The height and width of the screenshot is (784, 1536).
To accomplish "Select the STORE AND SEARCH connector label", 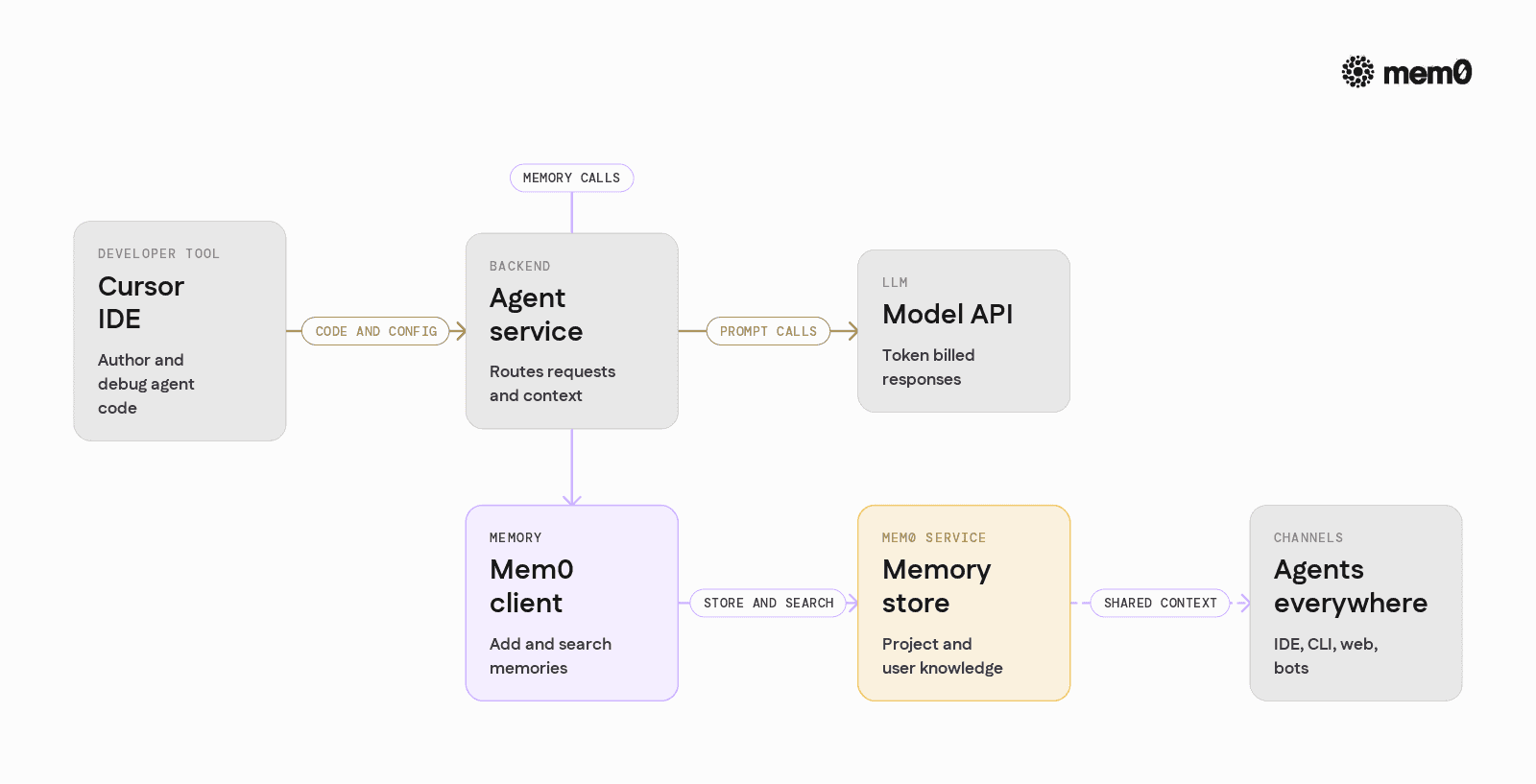I will pos(768,603).
